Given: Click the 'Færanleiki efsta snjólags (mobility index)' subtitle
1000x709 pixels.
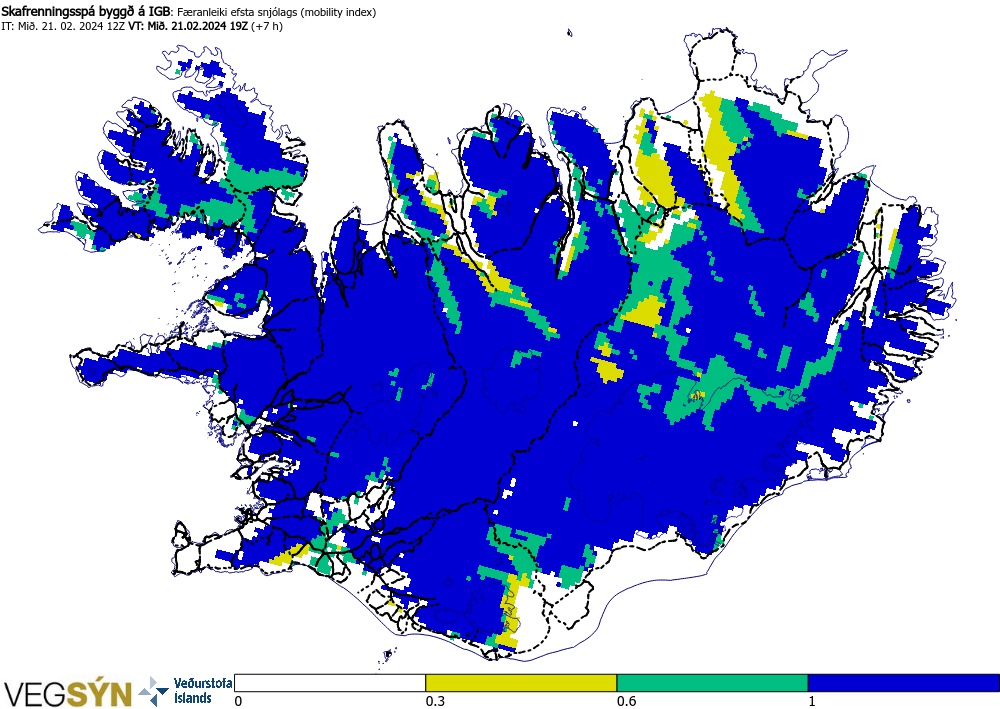Looking at the screenshot, I should (x=276, y=12).
